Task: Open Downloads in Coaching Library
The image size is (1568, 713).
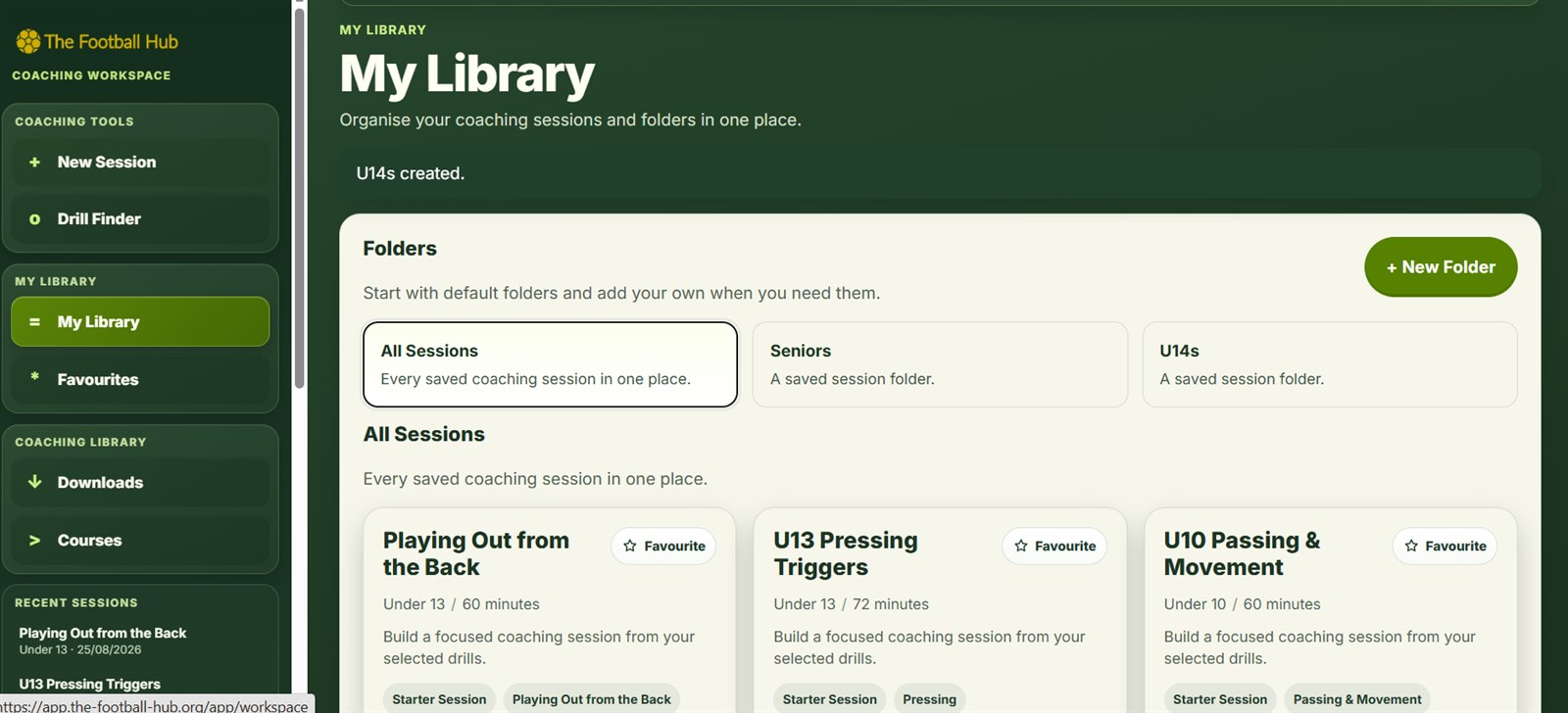Action: coord(140,483)
